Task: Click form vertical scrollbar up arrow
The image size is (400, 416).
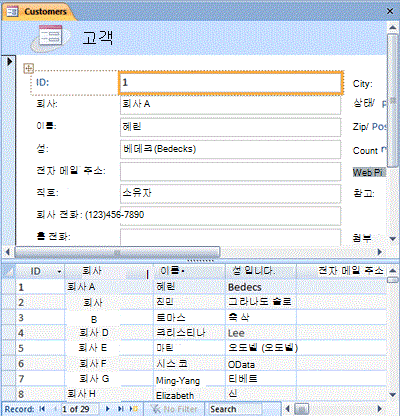Action: 393,28
